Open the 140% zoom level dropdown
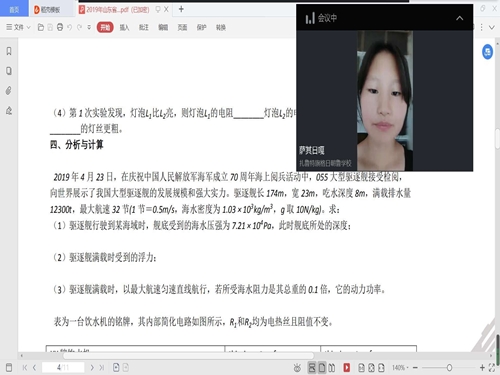The image size is (500, 375). point(400,368)
